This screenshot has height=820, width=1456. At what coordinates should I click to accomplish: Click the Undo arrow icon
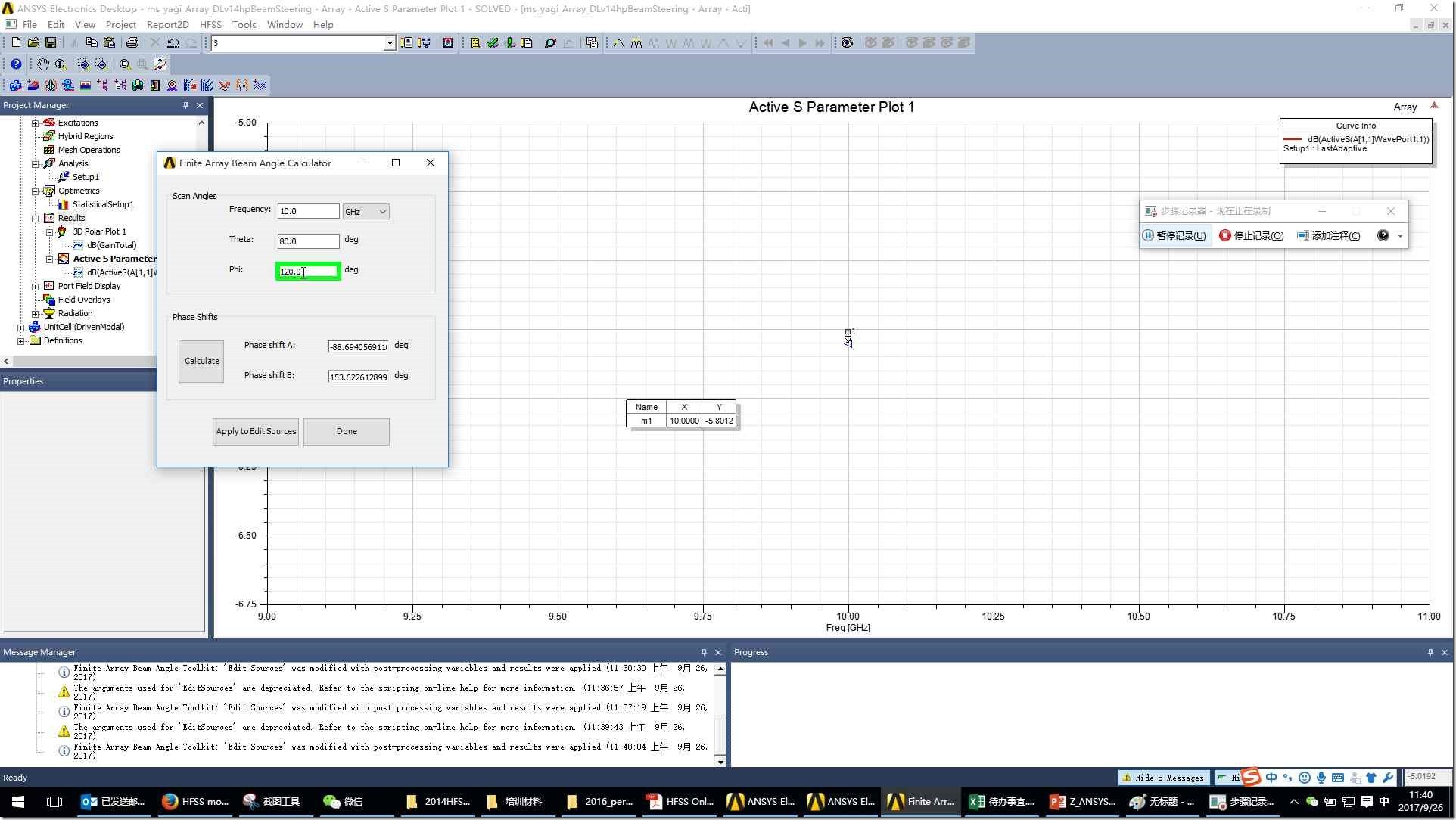[173, 43]
